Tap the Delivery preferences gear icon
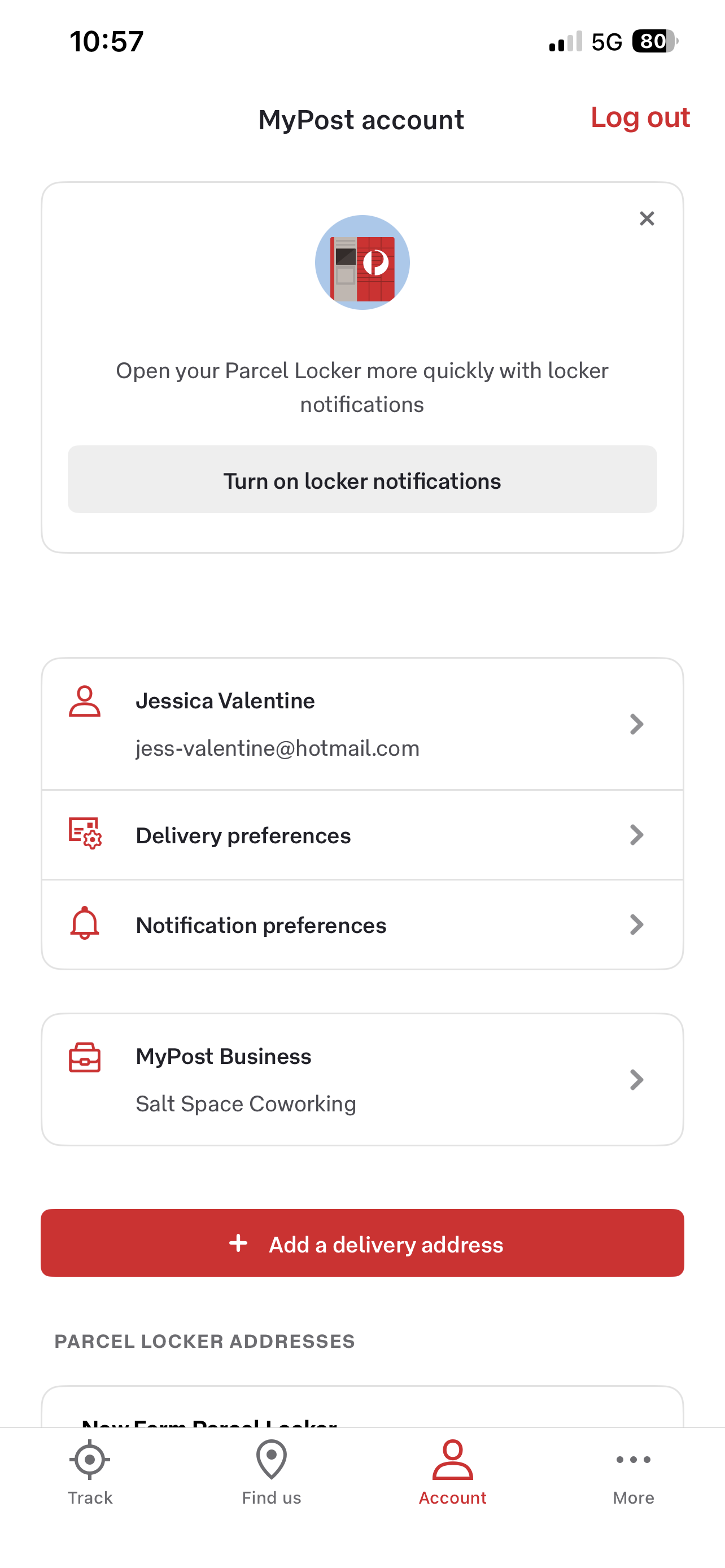This screenshot has width=725, height=1568. click(x=85, y=833)
